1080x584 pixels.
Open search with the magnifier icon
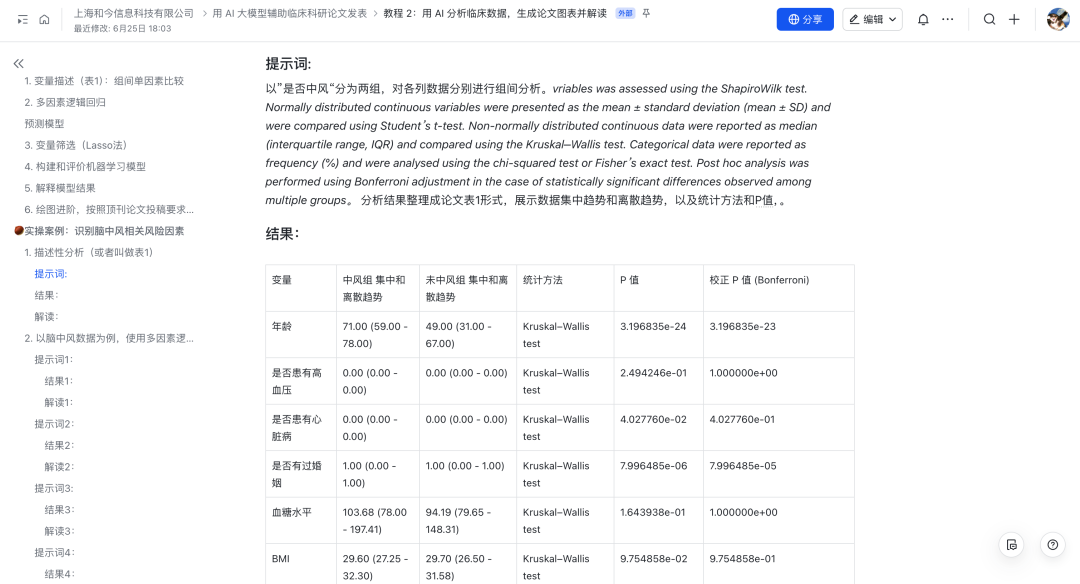tap(989, 19)
